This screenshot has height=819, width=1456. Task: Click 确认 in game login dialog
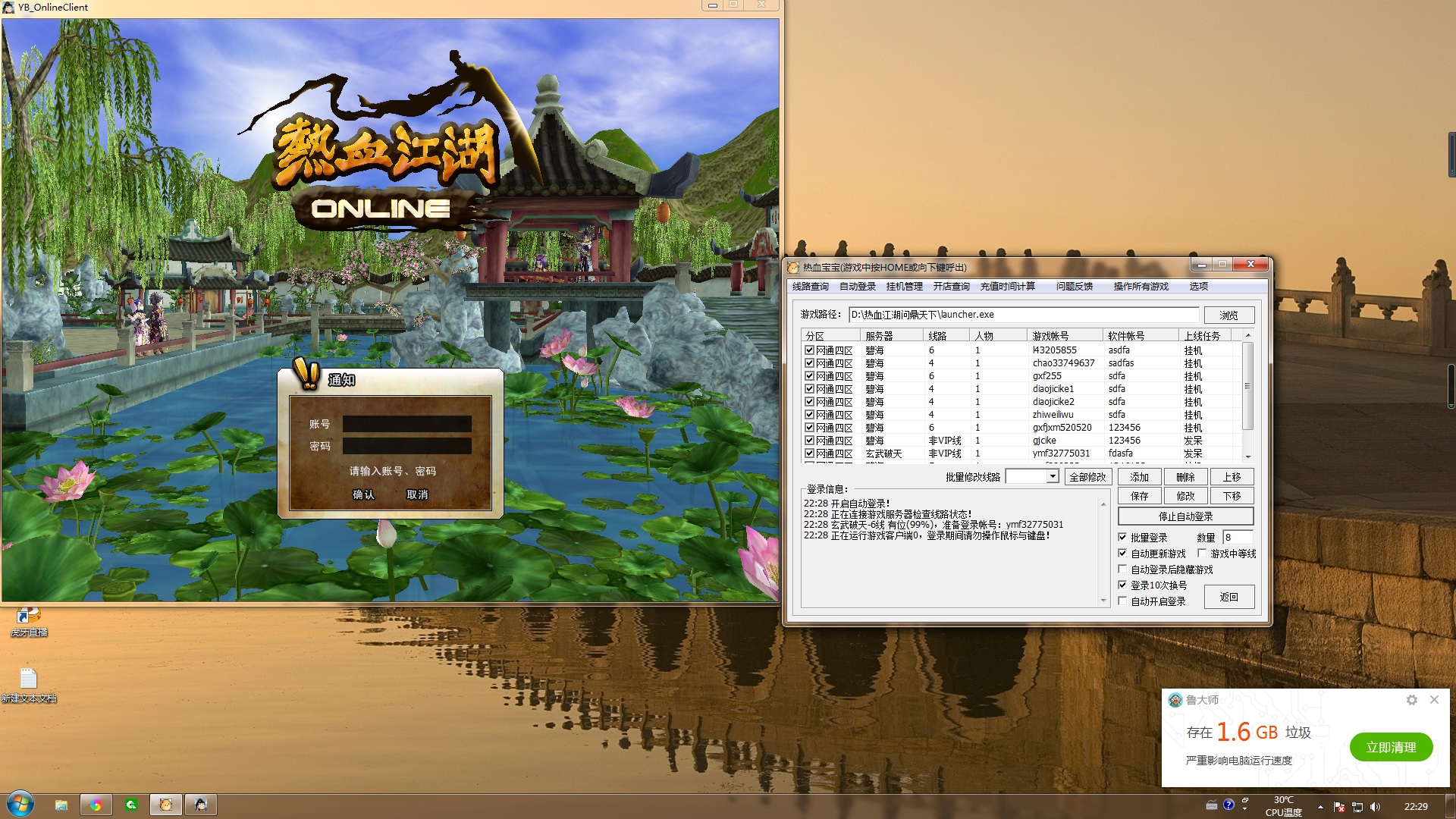(364, 494)
